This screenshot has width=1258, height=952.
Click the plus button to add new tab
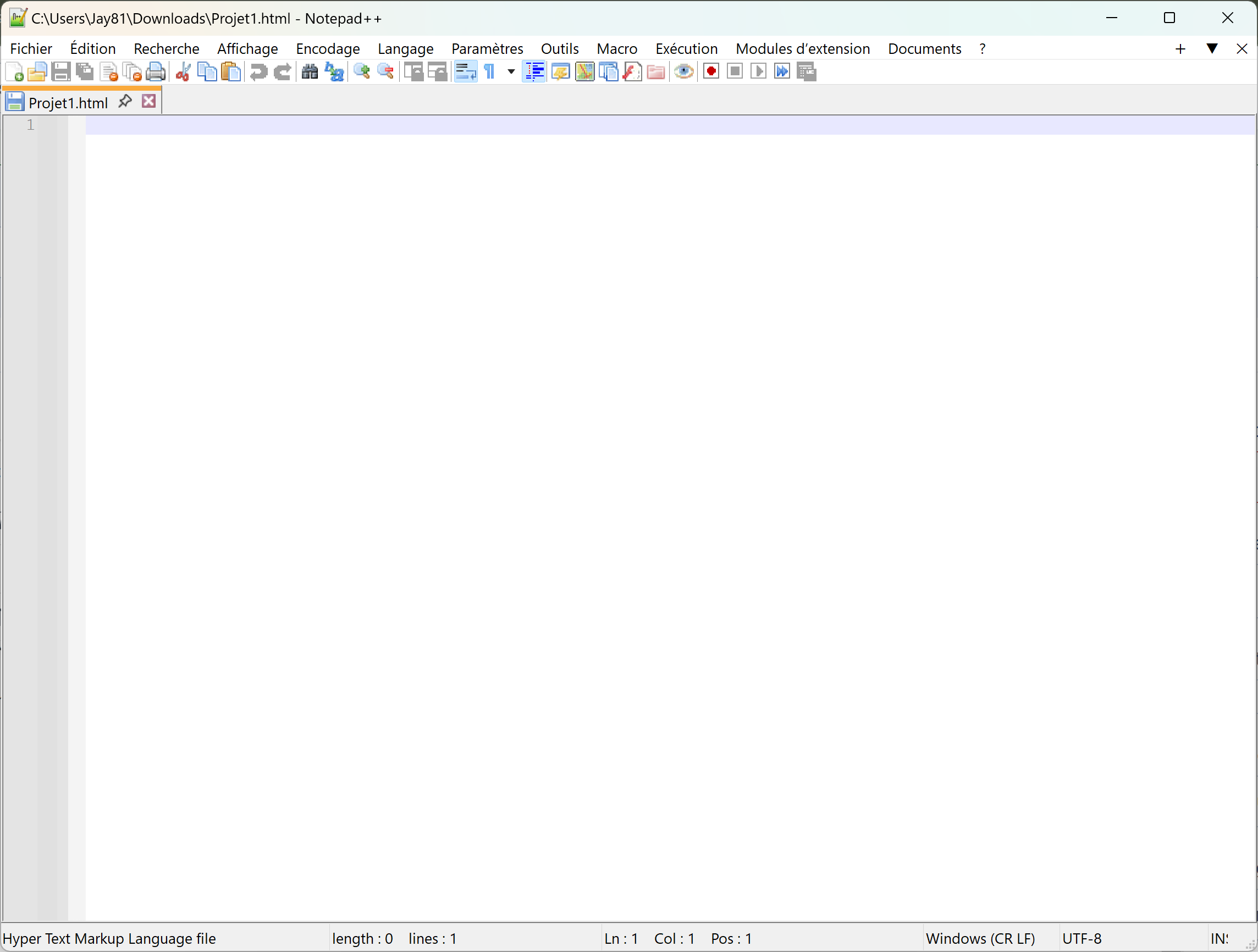pos(1180,49)
